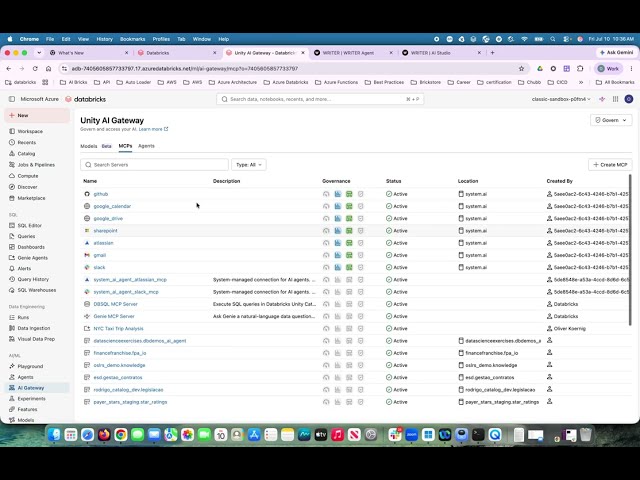Switch to the What's New browser tab
This screenshot has width=640, height=480.
88,53
